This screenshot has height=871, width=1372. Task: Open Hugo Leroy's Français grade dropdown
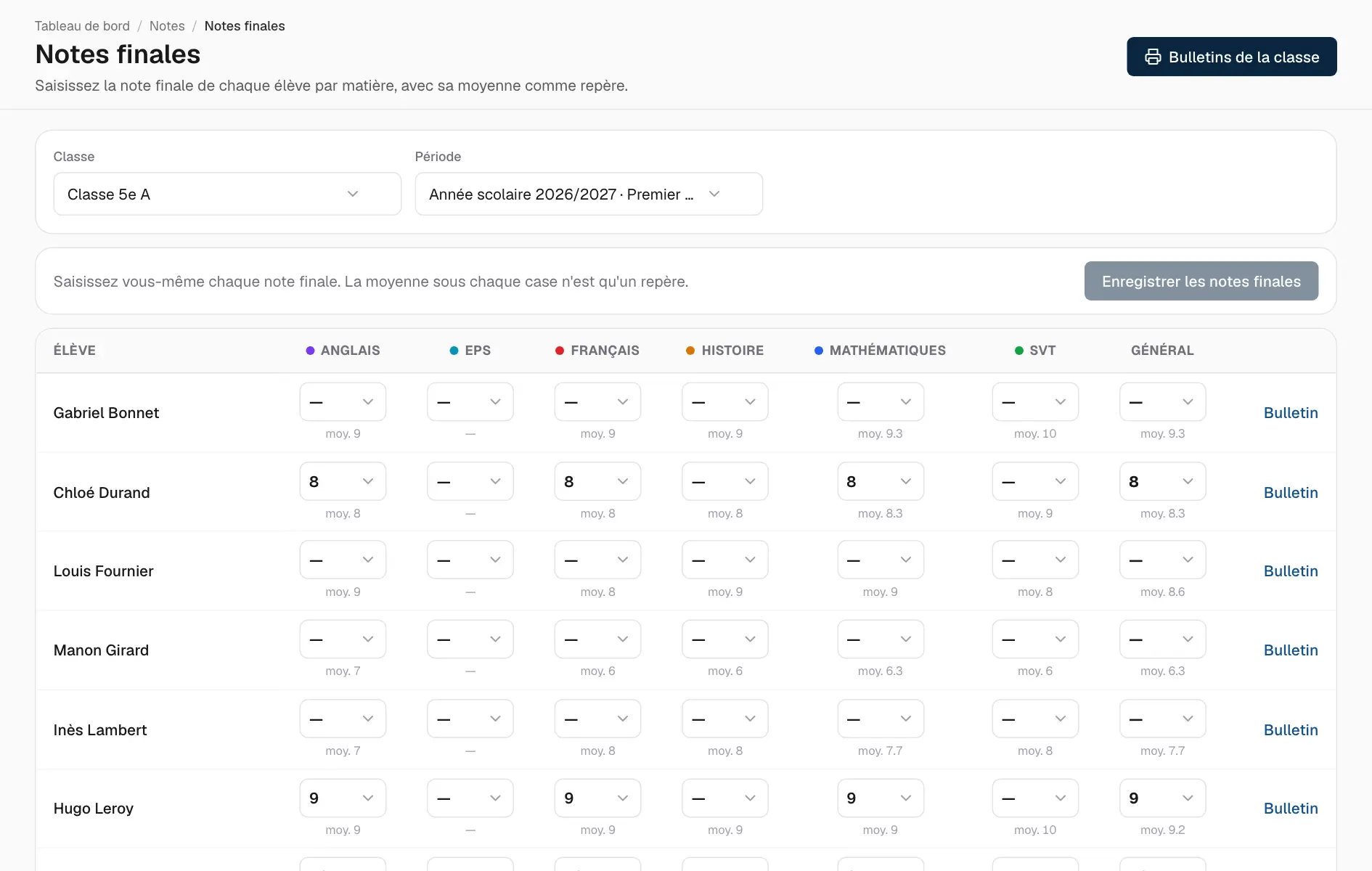pos(597,798)
